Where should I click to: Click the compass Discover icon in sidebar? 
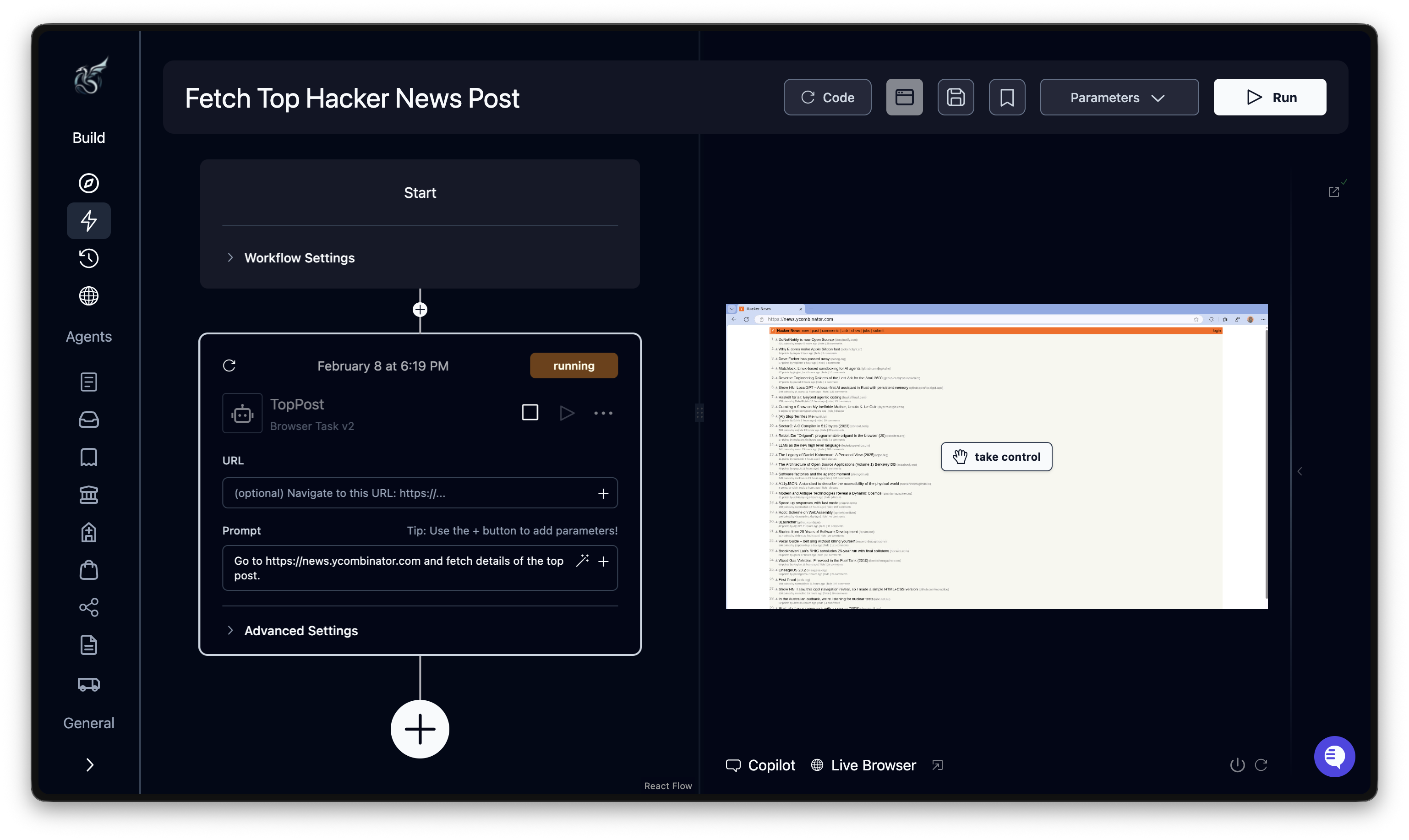point(88,183)
